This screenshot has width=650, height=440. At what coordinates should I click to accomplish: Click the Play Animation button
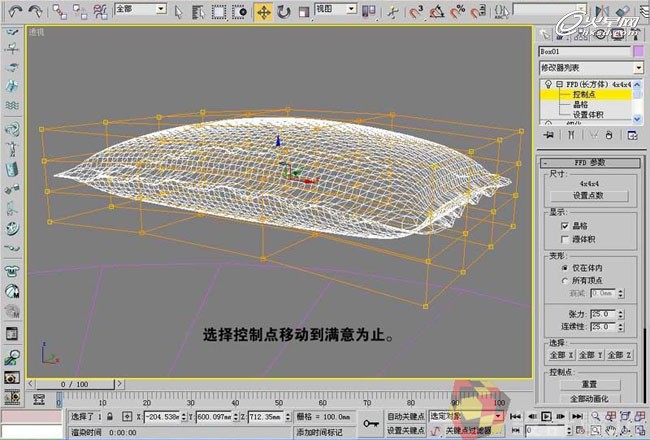545,416
